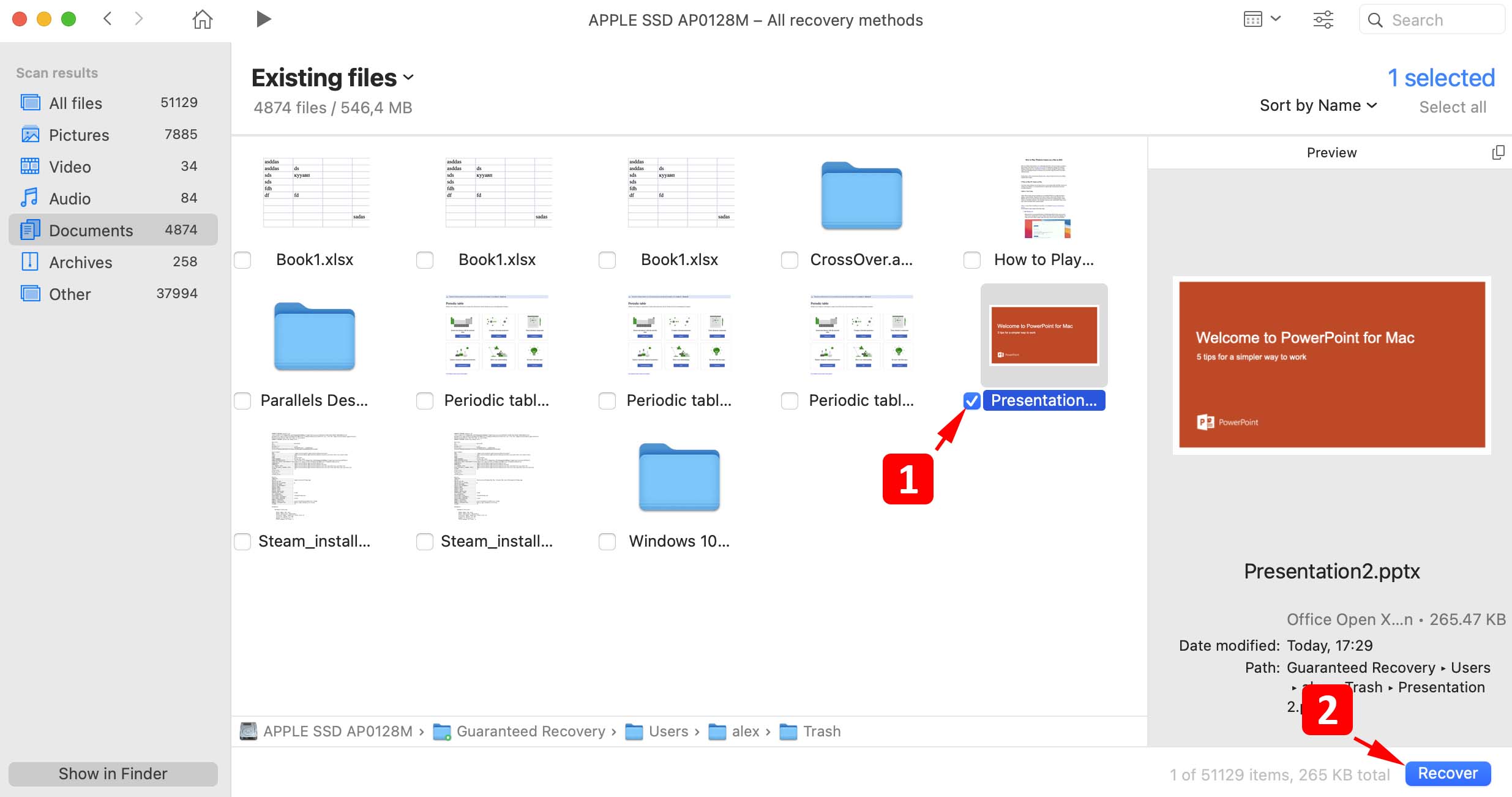Check the third Periodic tabl... checkbox

click(790, 401)
